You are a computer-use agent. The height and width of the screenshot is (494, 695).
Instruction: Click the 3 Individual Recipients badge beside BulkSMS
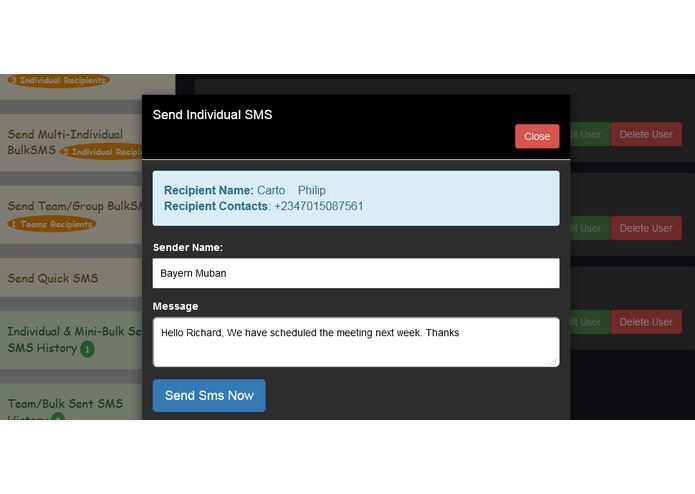tap(101, 152)
